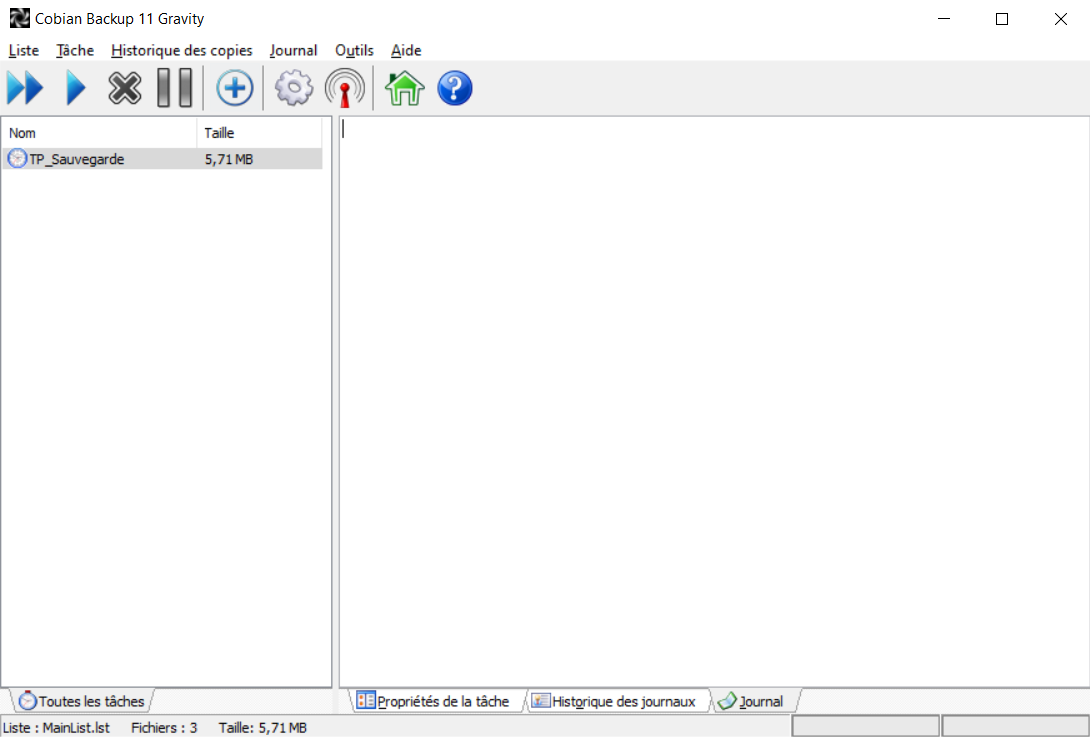This screenshot has height=737, width=1090.
Task: Click the red antenna broadcast icon
Action: [344, 88]
